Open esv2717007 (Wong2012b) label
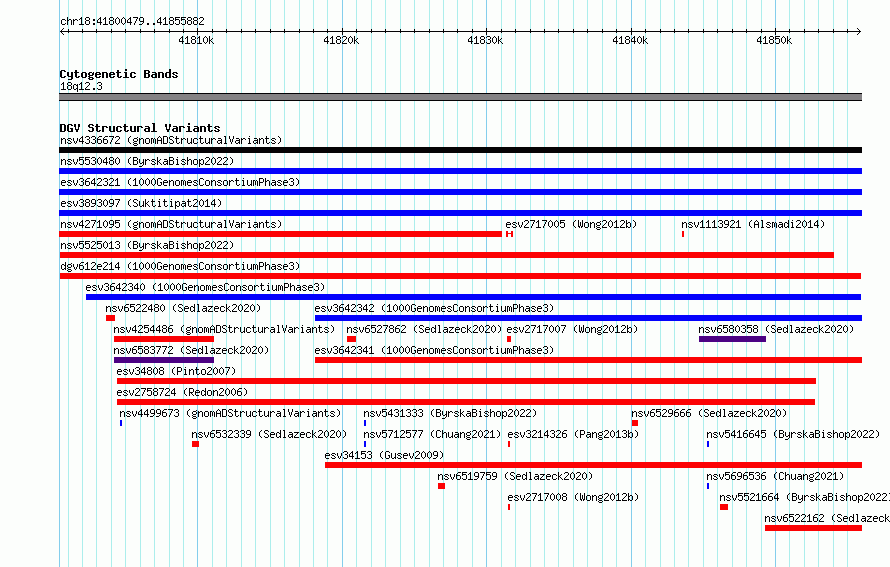The height and width of the screenshot is (567, 890). click(x=572, y=329)
